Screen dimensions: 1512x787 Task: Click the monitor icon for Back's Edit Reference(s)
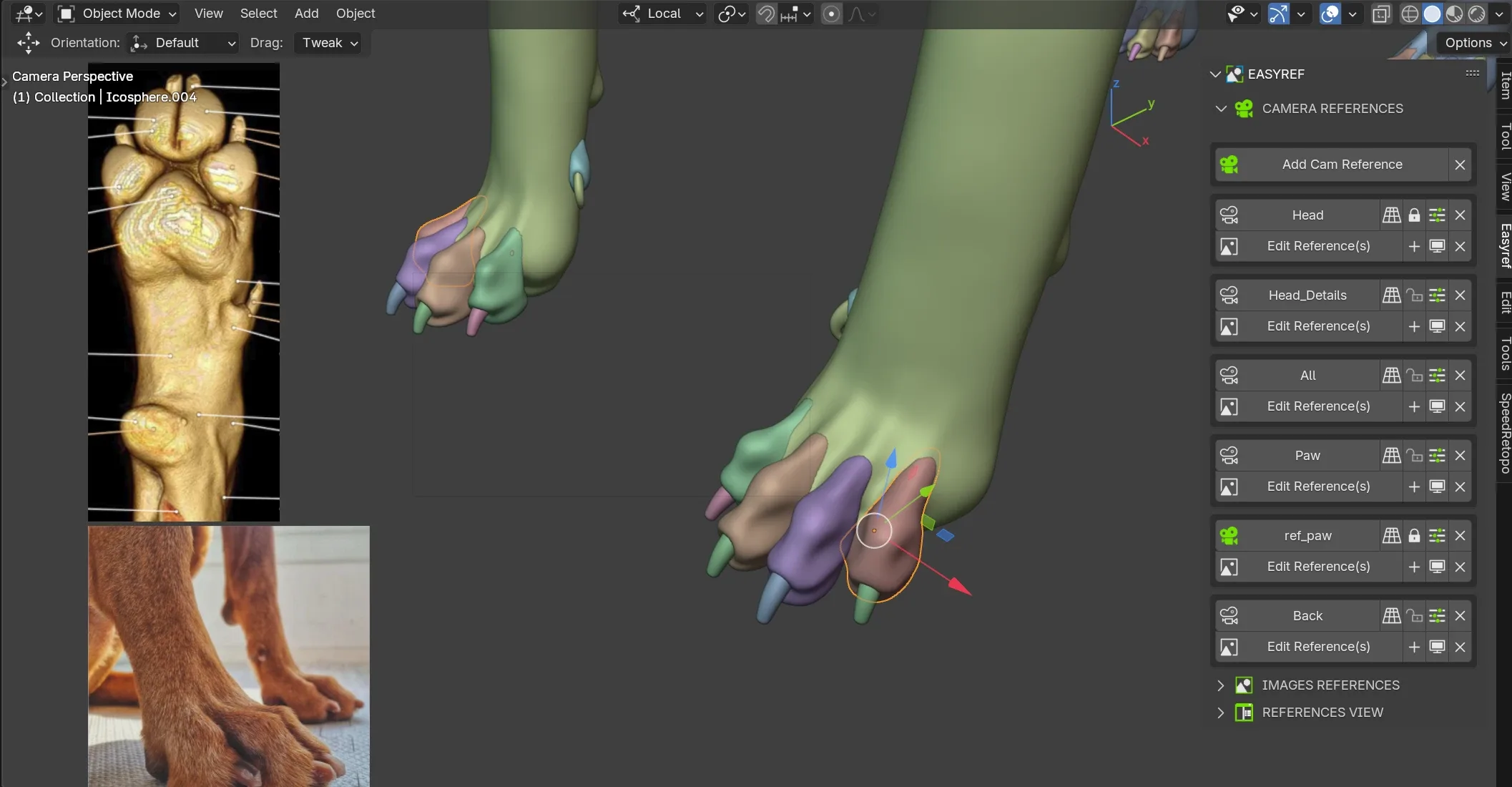1437,647
